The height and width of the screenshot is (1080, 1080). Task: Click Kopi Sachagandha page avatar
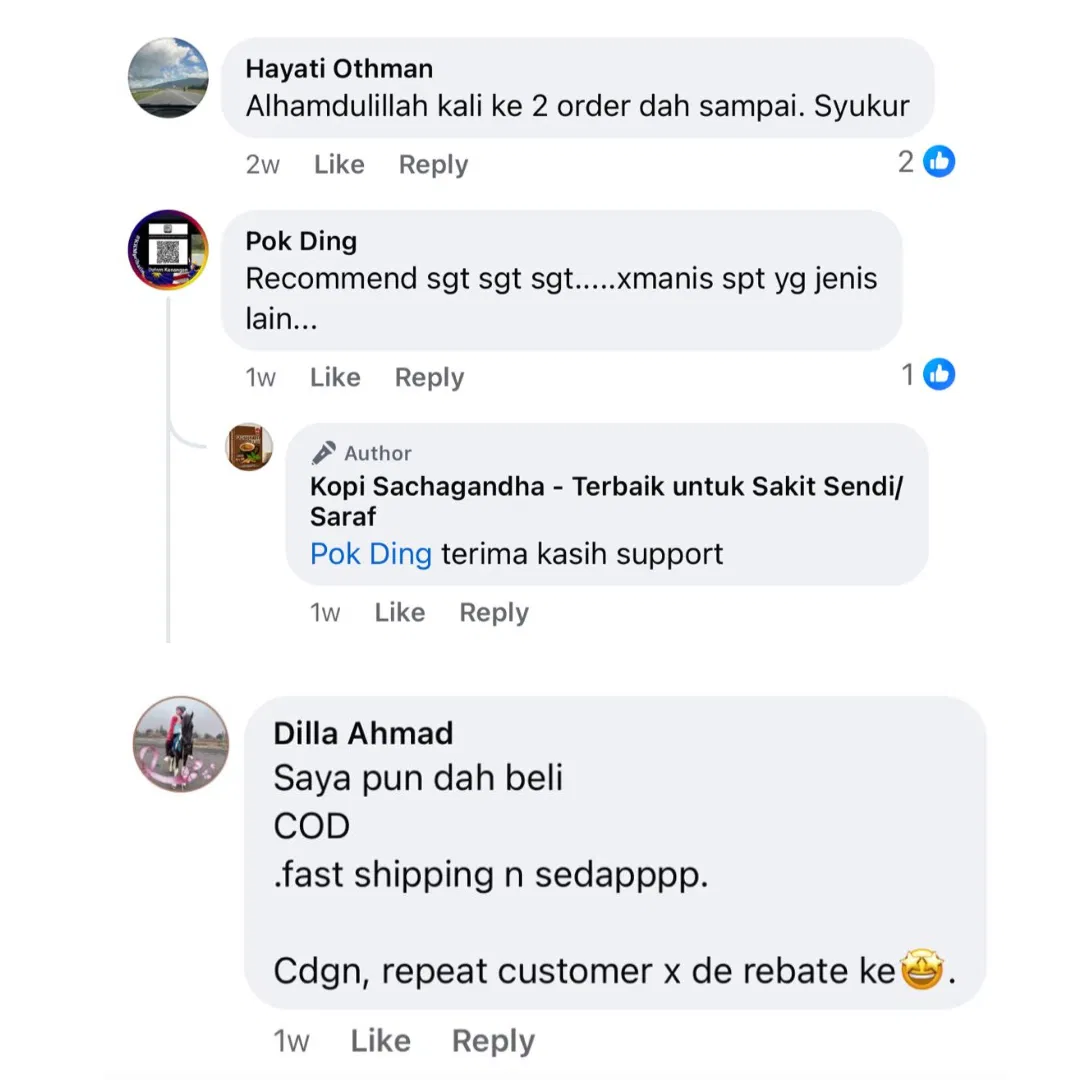(x=250, y=447)
